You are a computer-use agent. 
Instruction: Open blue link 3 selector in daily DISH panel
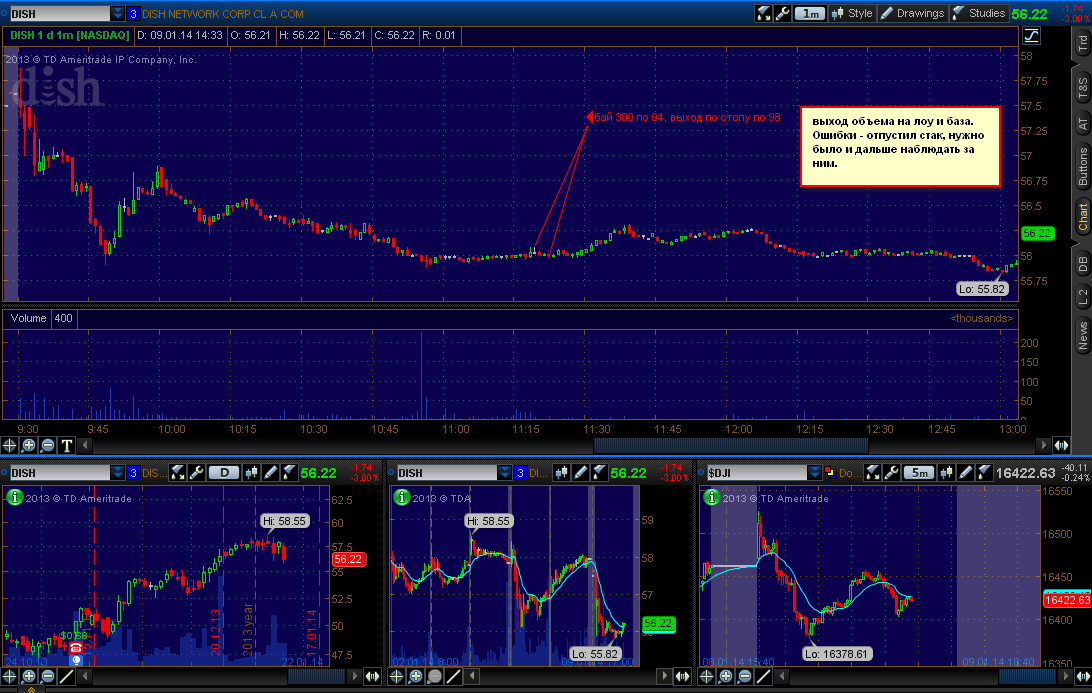coord(133,473)
